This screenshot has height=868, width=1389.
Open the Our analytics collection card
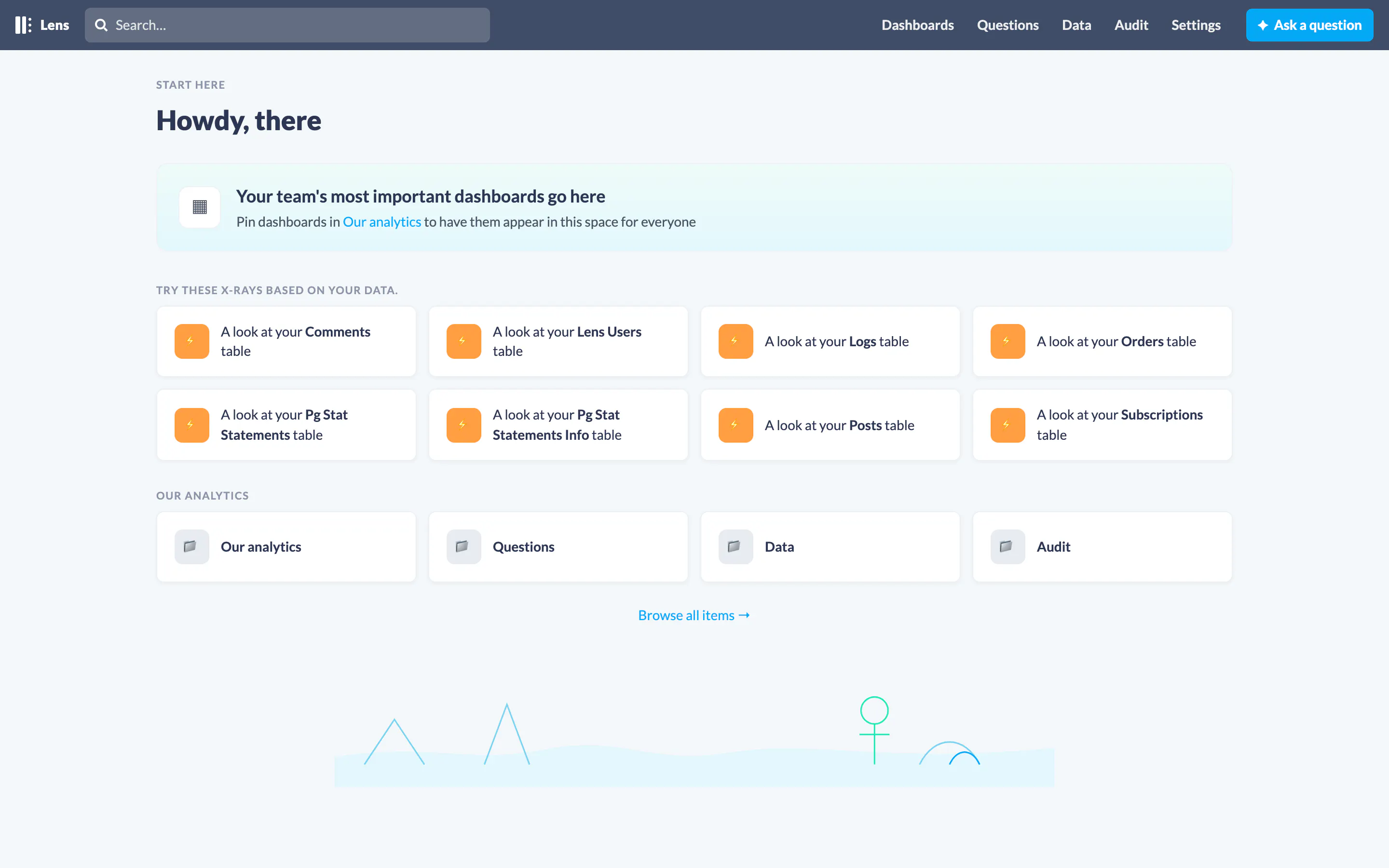[286, 546]
